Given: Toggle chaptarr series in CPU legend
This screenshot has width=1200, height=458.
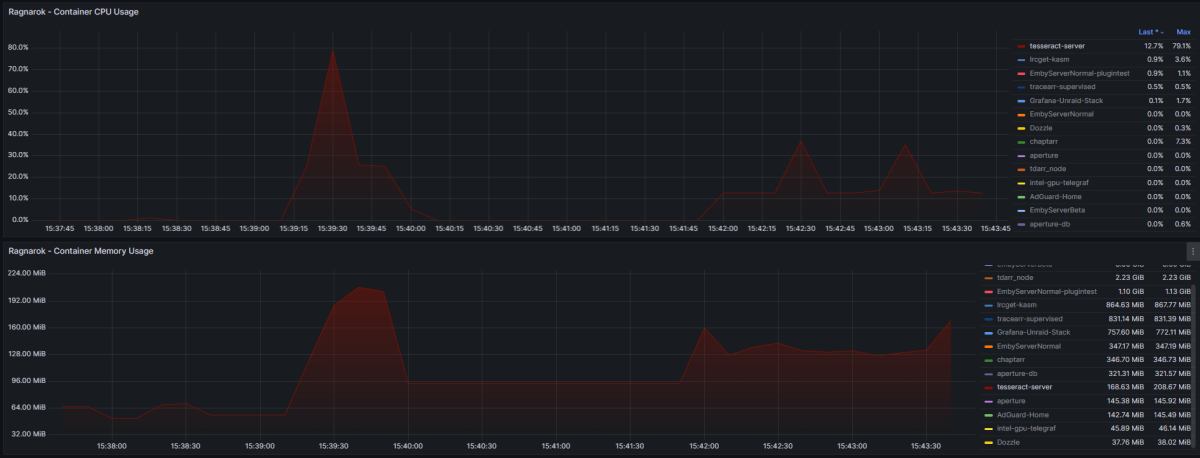Looking at the screenshot, I should coord(1044,142).
